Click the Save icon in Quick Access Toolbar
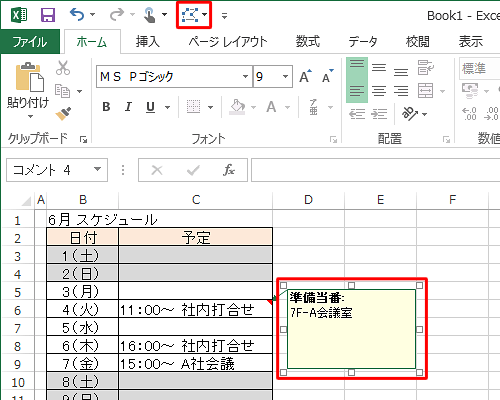The height and width of the screenshot is (400, 500). [48, 15]
